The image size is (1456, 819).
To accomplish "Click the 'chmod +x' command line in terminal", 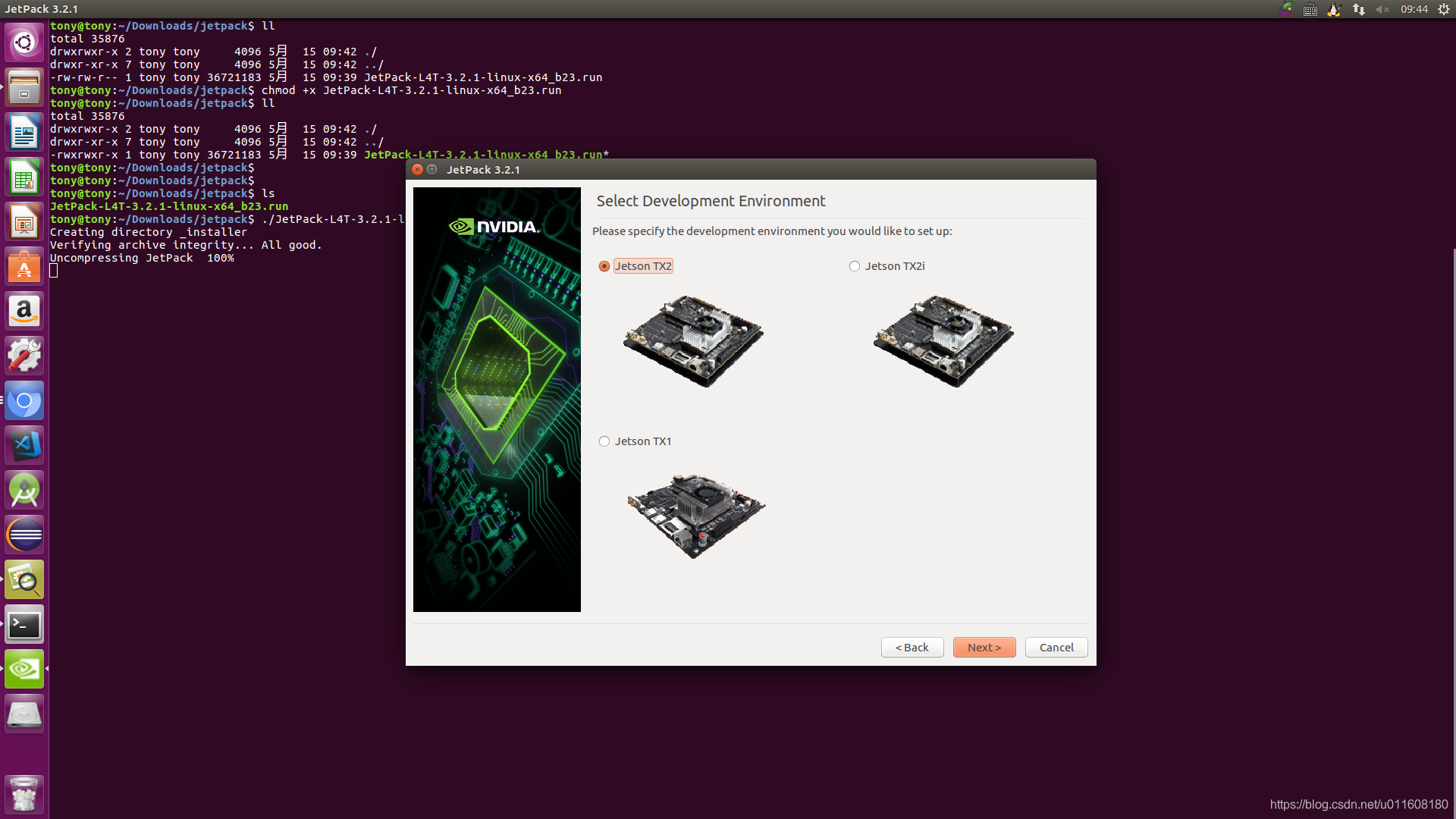I will click(x=306, y=90).
